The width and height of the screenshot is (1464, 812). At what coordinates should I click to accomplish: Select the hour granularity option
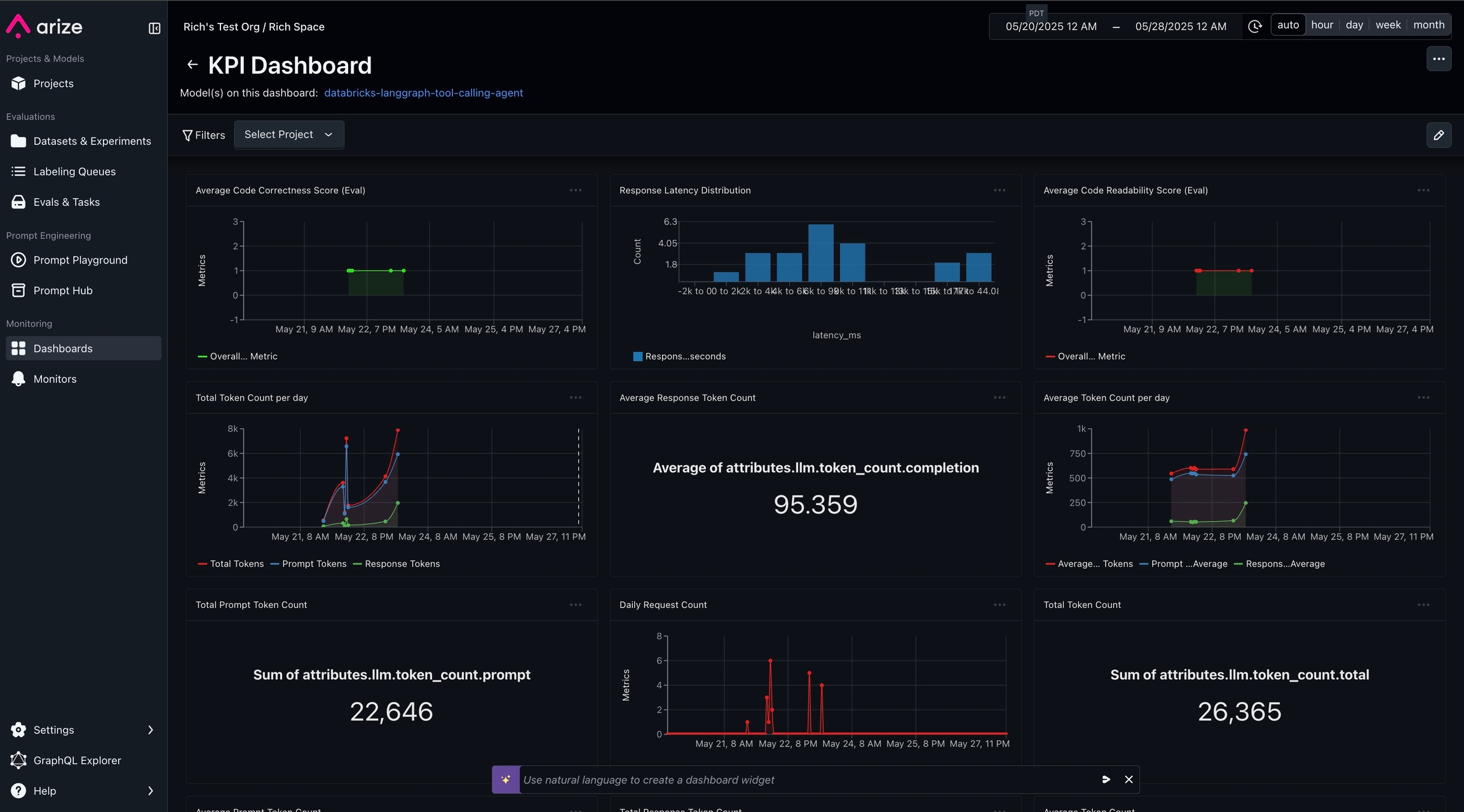(1322, 25)
